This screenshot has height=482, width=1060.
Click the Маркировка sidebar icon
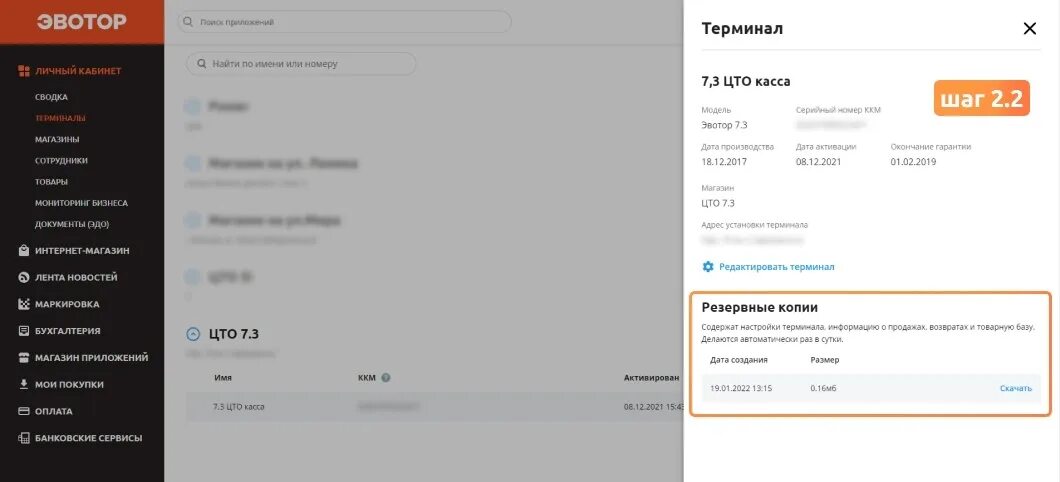pos(24,304)
